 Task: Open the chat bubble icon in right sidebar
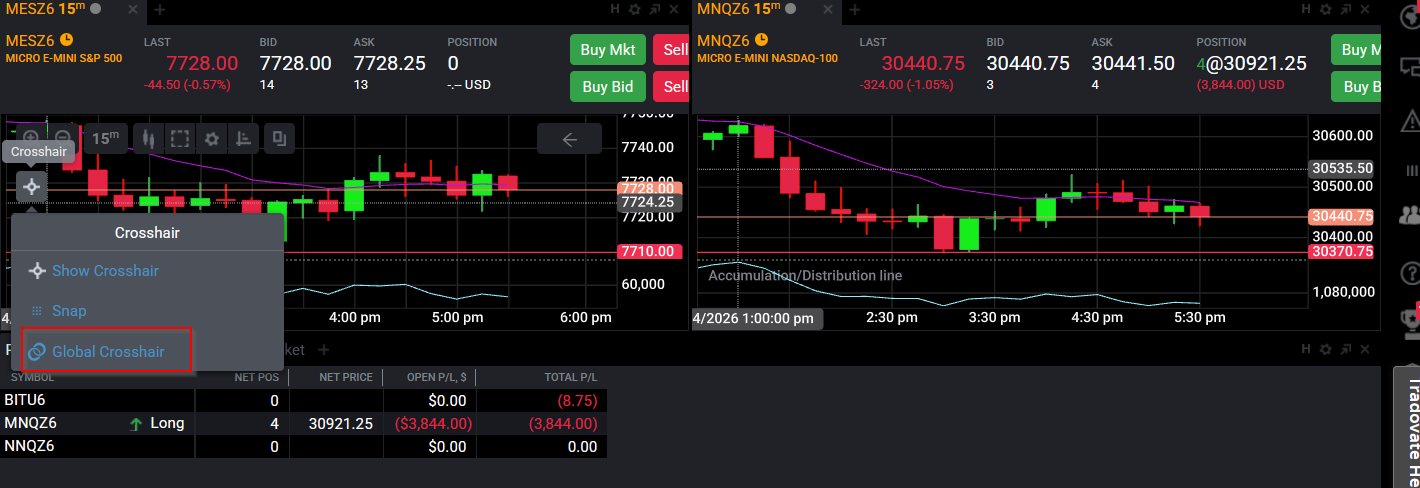[x=1411, y=68]
